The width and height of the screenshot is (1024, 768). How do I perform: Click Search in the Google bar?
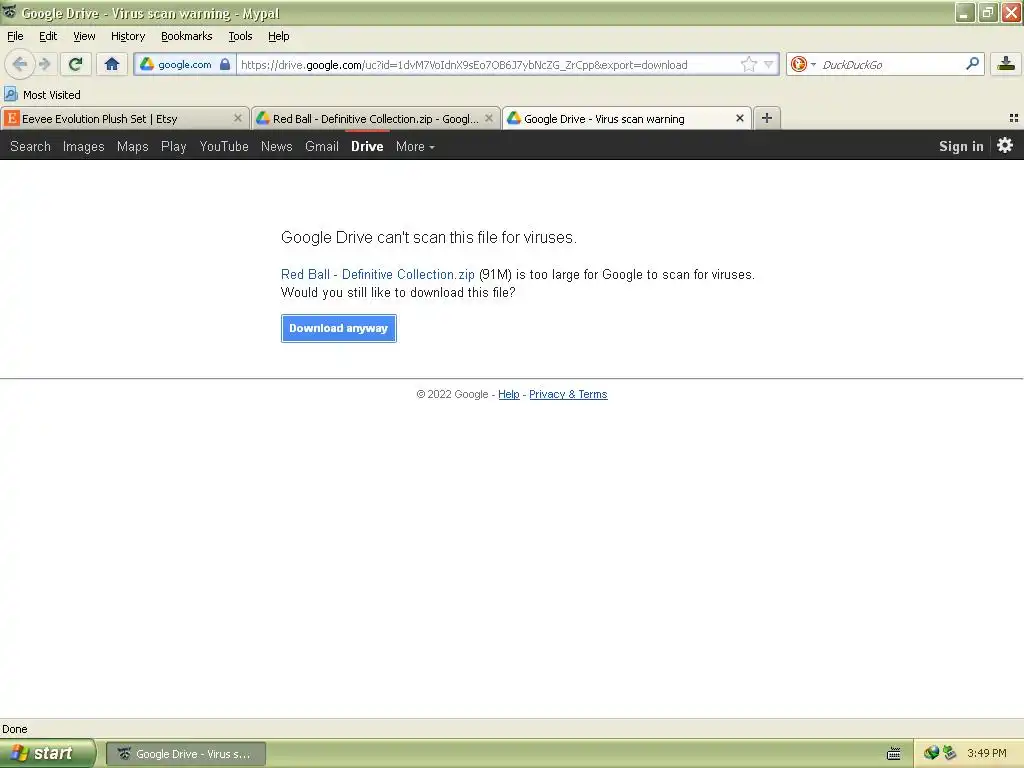click(x=30, y=146)
